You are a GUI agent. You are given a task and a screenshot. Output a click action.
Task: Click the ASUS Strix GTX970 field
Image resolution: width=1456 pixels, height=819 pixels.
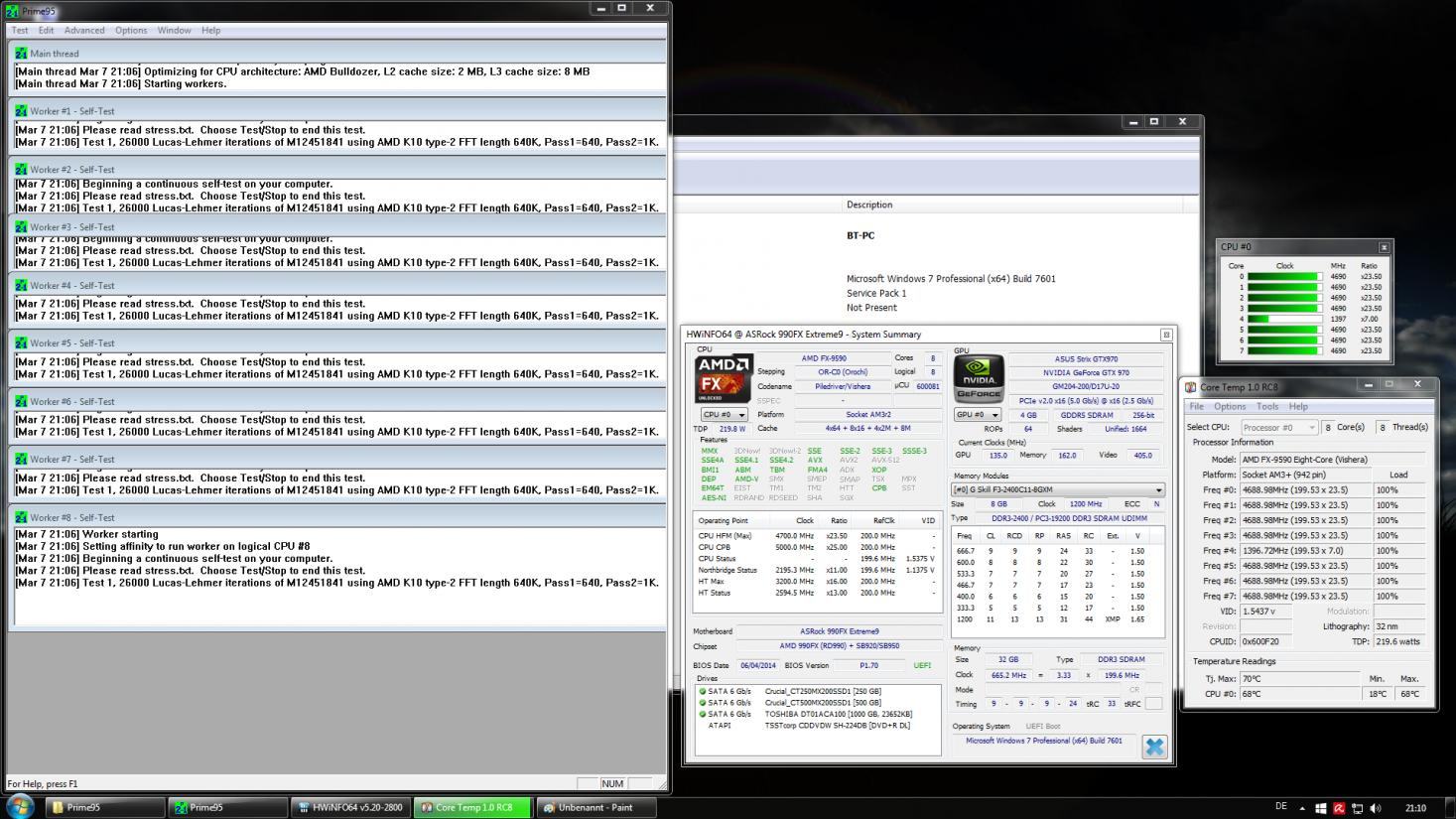1086,359
